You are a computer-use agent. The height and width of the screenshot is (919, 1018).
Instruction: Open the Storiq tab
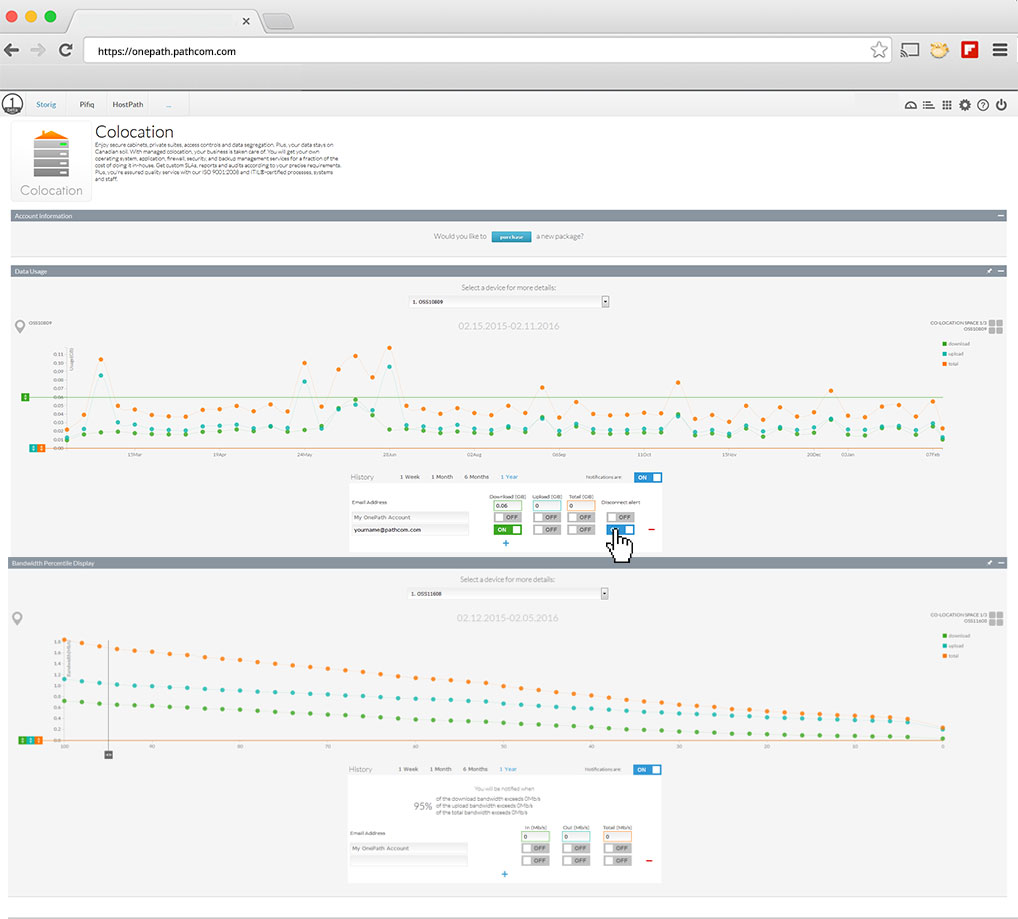click(46, 104)
